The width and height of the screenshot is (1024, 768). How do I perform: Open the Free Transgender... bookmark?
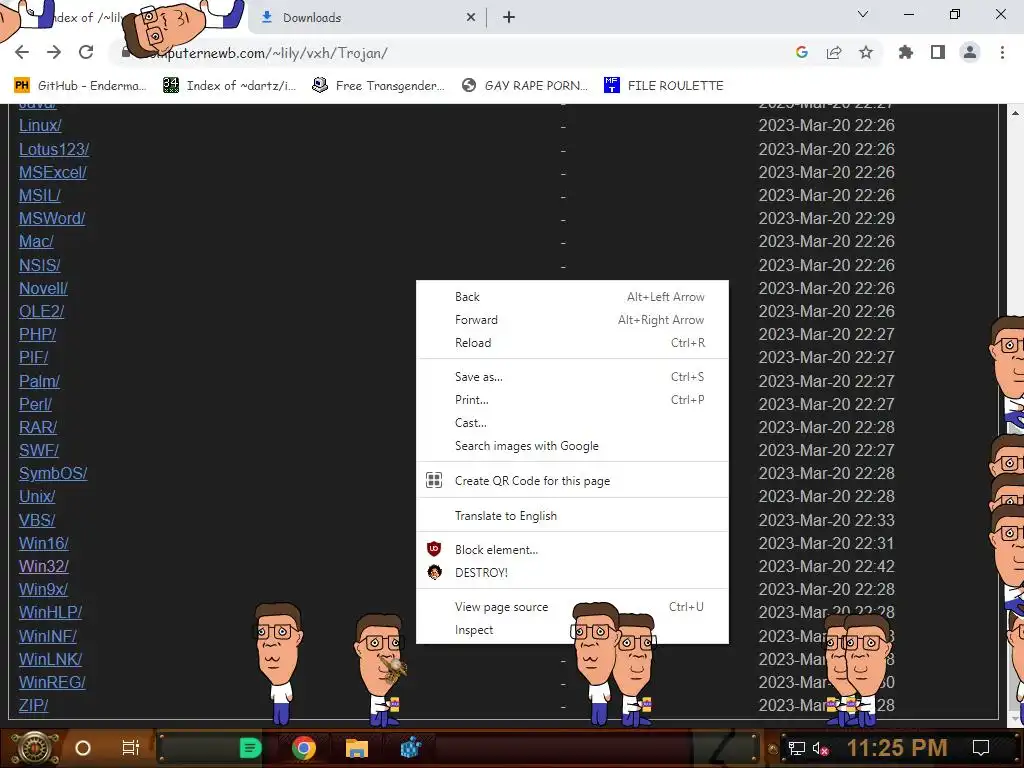[378, 86]
